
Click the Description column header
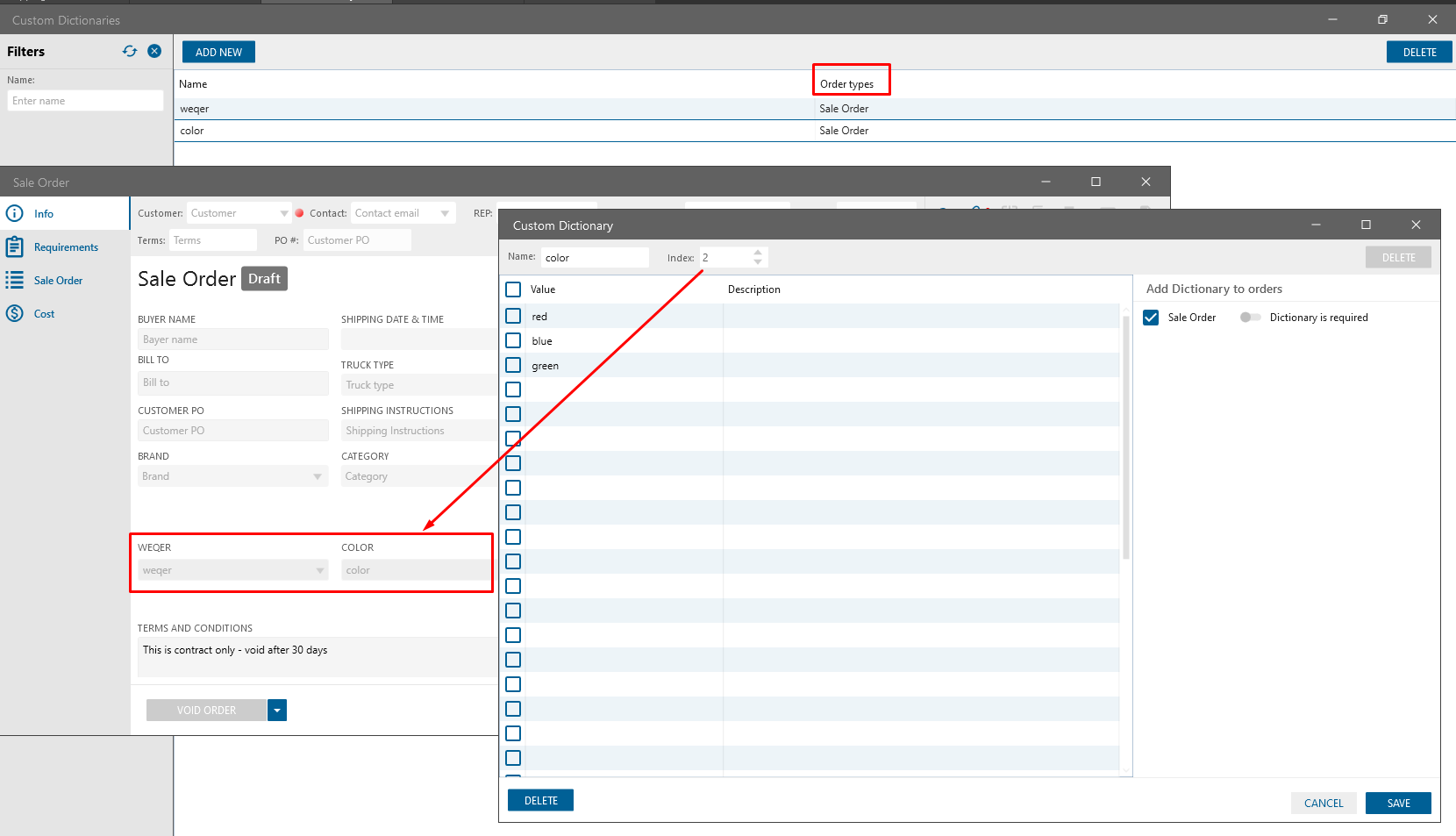click(x=753, y=289)
